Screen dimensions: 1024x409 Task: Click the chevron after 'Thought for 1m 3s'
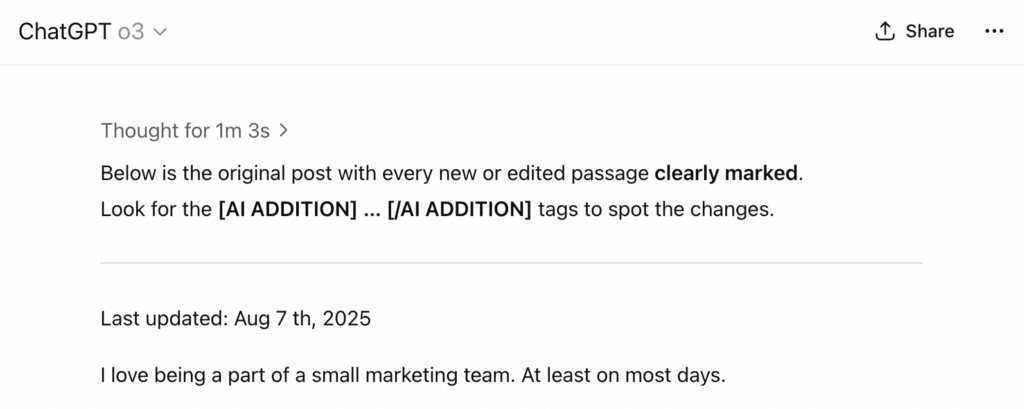[283, 131]
